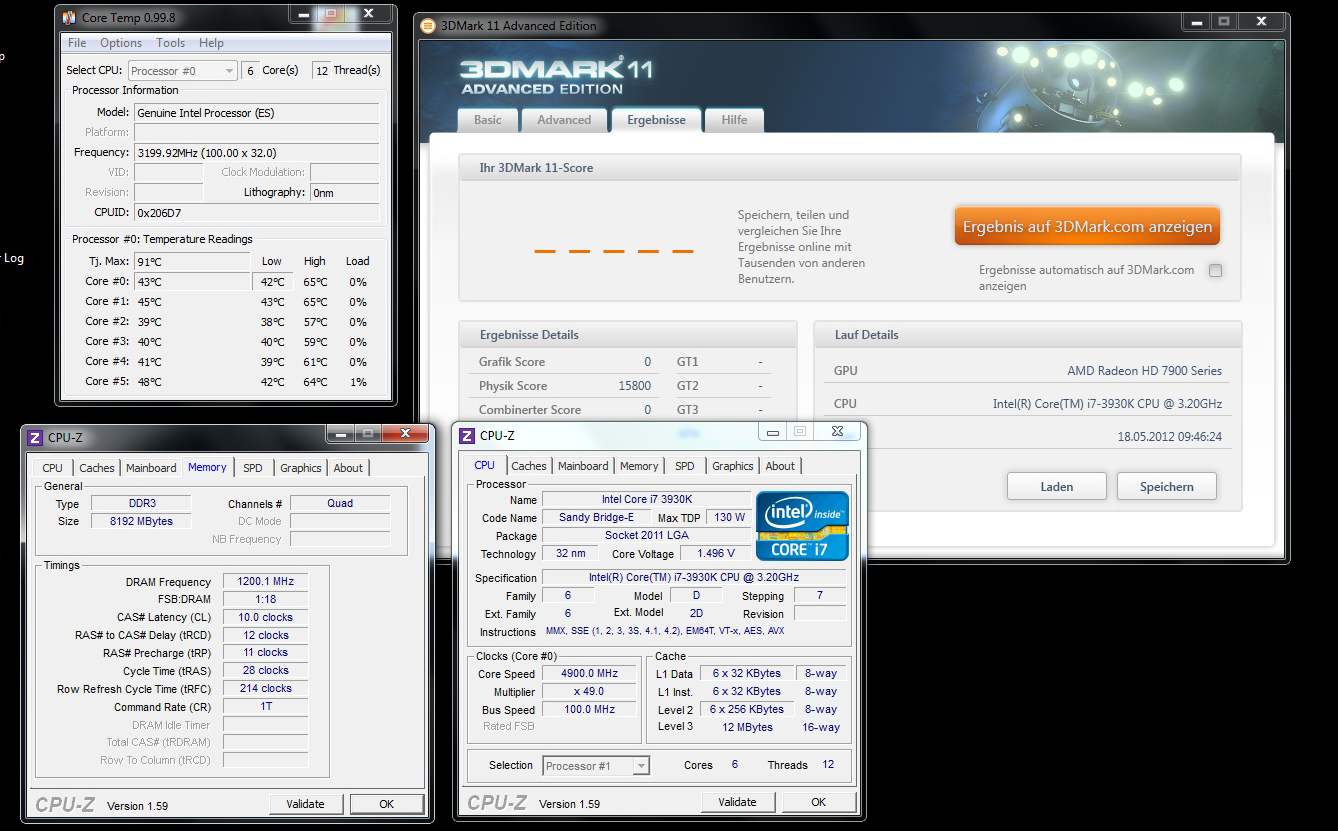
Task: Click Validate in front CPU-Z CPU window
Action: tap(738, 802)
